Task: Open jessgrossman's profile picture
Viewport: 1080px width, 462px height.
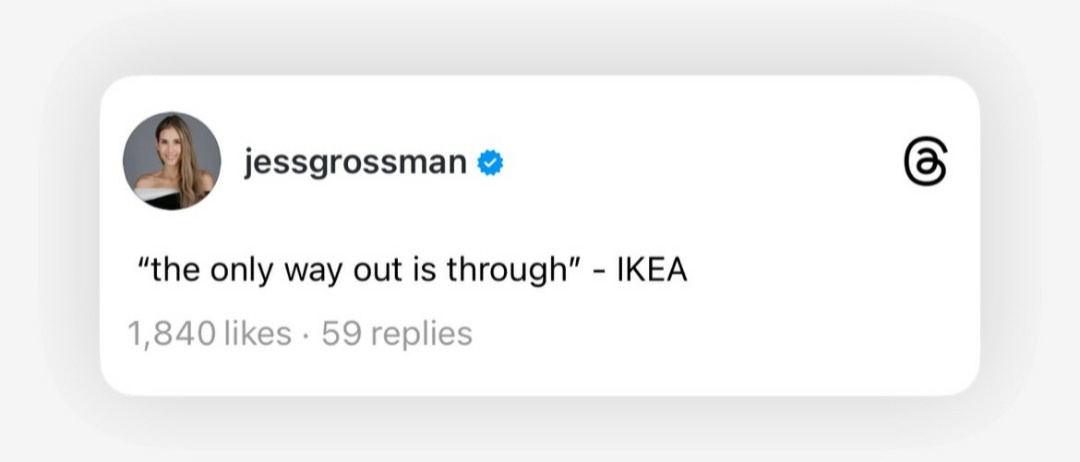Action: (171, 161)
